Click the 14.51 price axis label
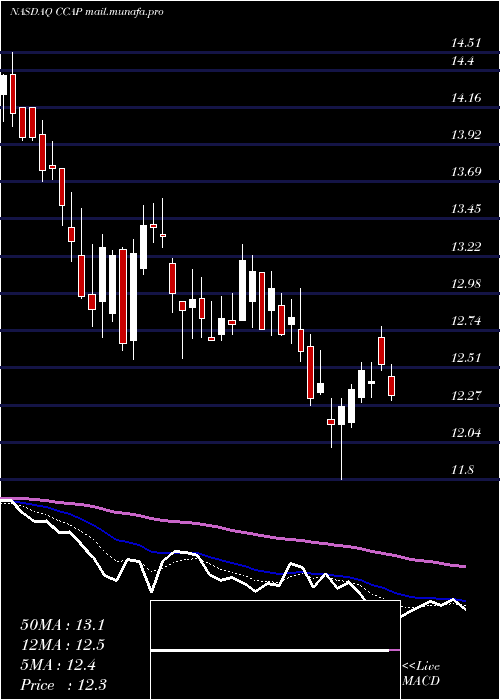 tap(466, 44)
